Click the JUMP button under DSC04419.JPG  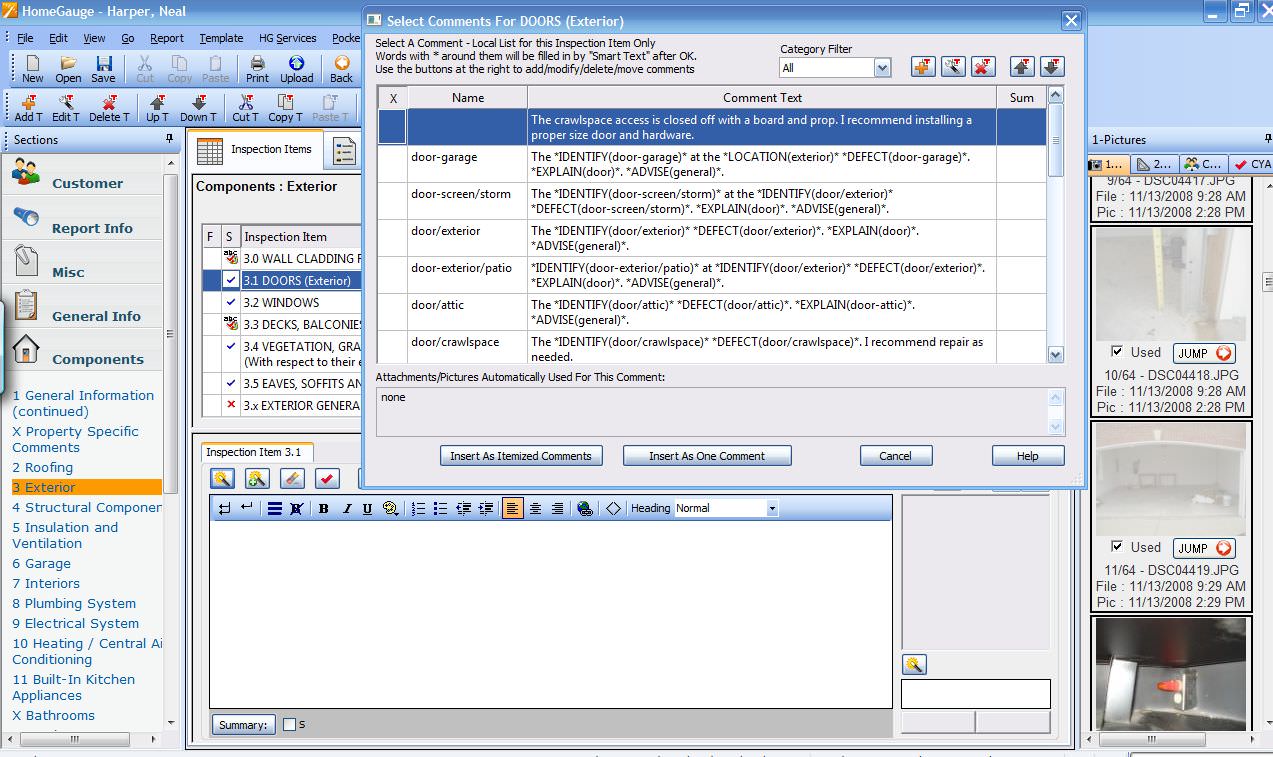coord(1203,548)
